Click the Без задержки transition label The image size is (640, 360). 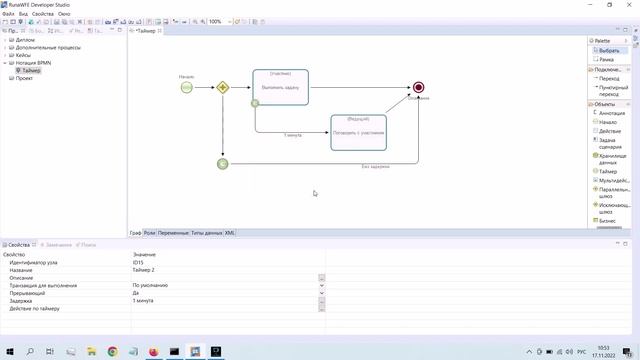(376, 167)
